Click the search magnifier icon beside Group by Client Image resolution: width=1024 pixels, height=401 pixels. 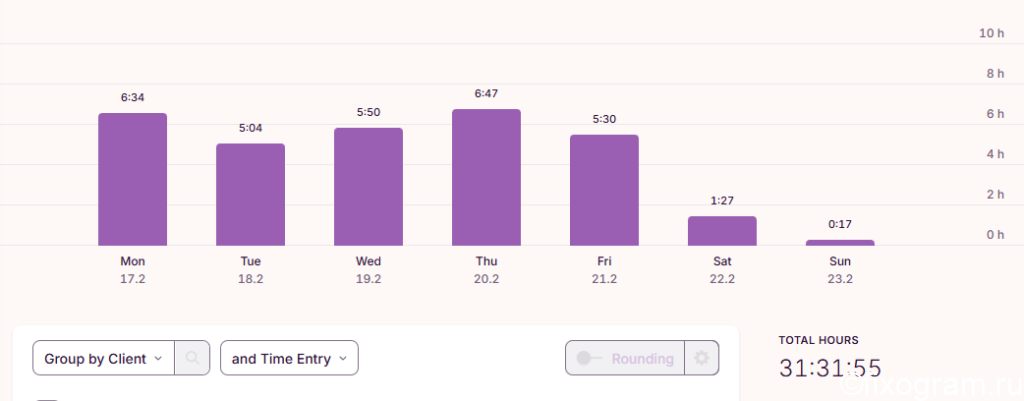[192, 358]
